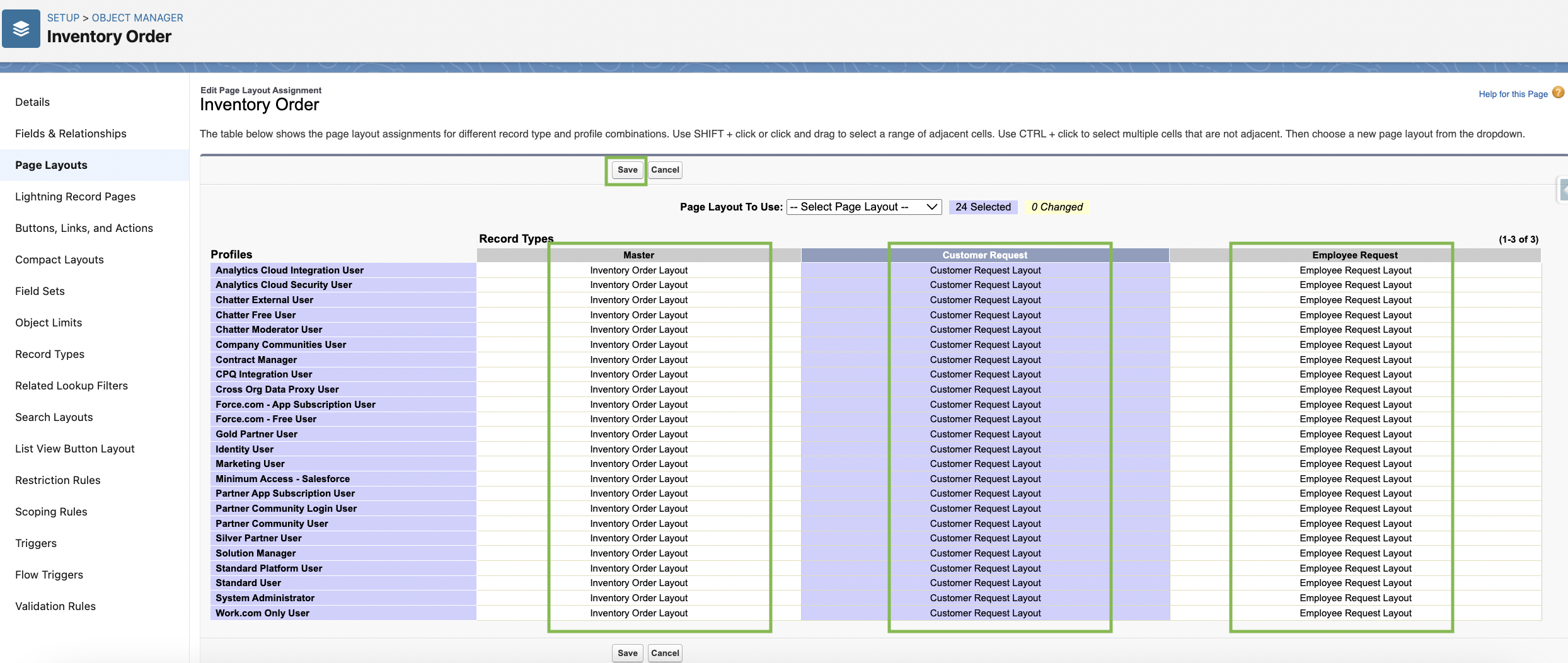
Task: Switch to Record Types sidebar item
Action: [x=50, y=354]
